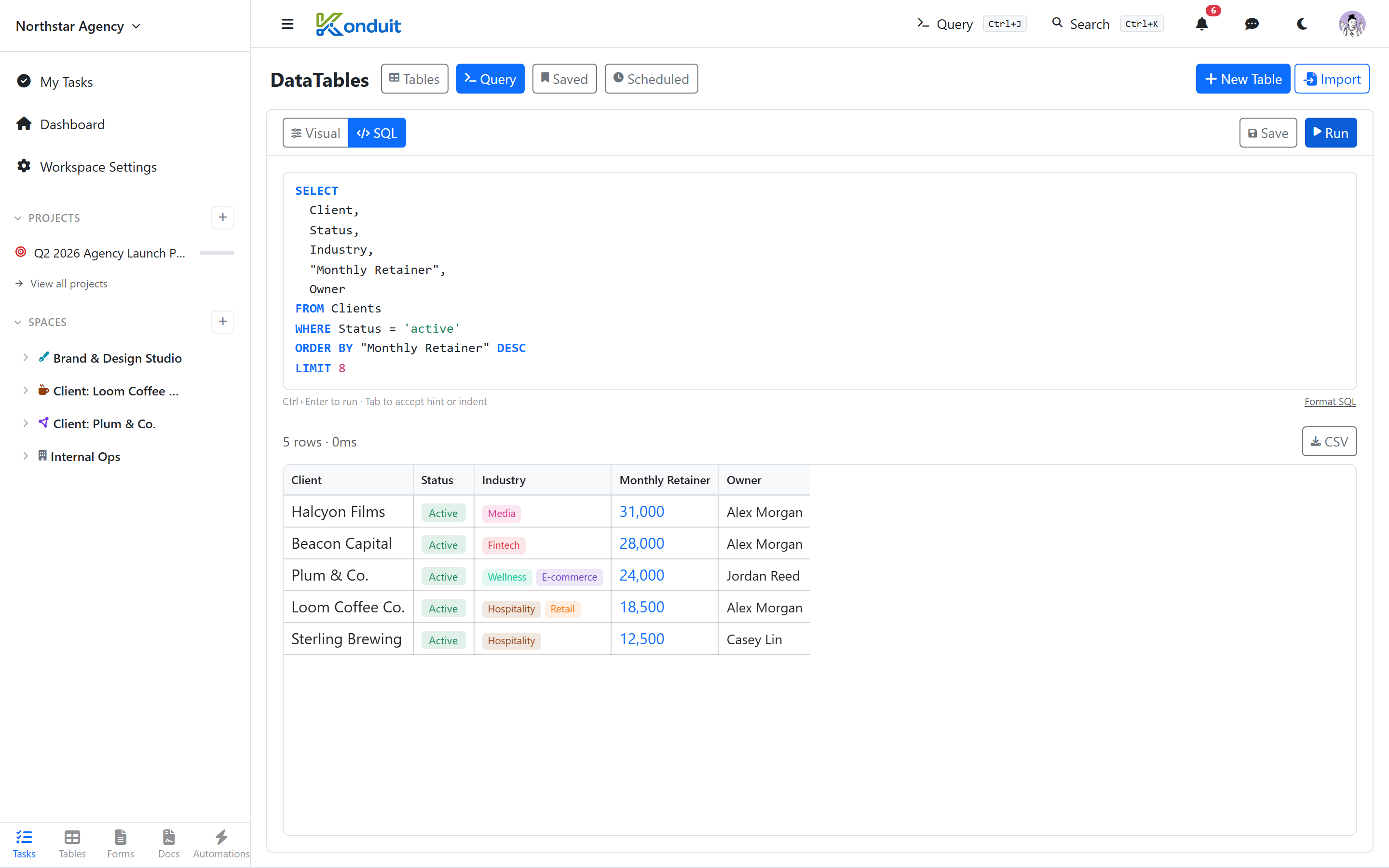The width and height of the screenshot is (1389, 868).
Task: Open Automations in bottom navigation
Action: pyautogui.click(x=221, y=844)
